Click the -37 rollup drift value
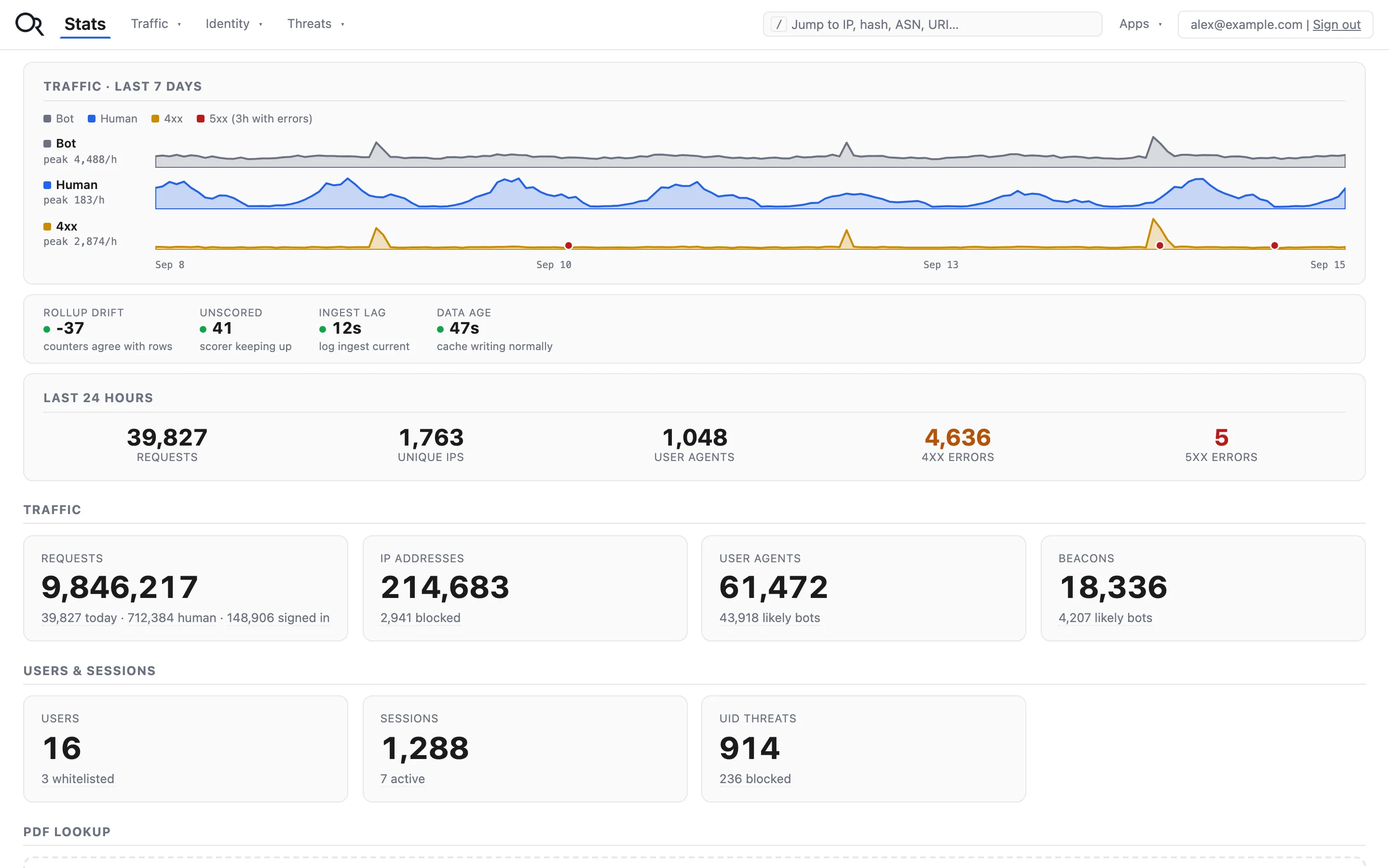 tap(70, 328)
